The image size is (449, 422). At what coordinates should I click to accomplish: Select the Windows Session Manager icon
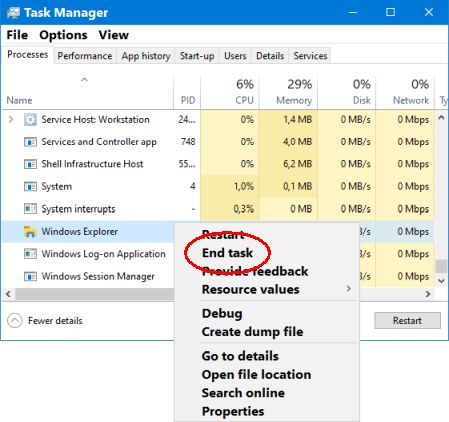coord(30,276)
